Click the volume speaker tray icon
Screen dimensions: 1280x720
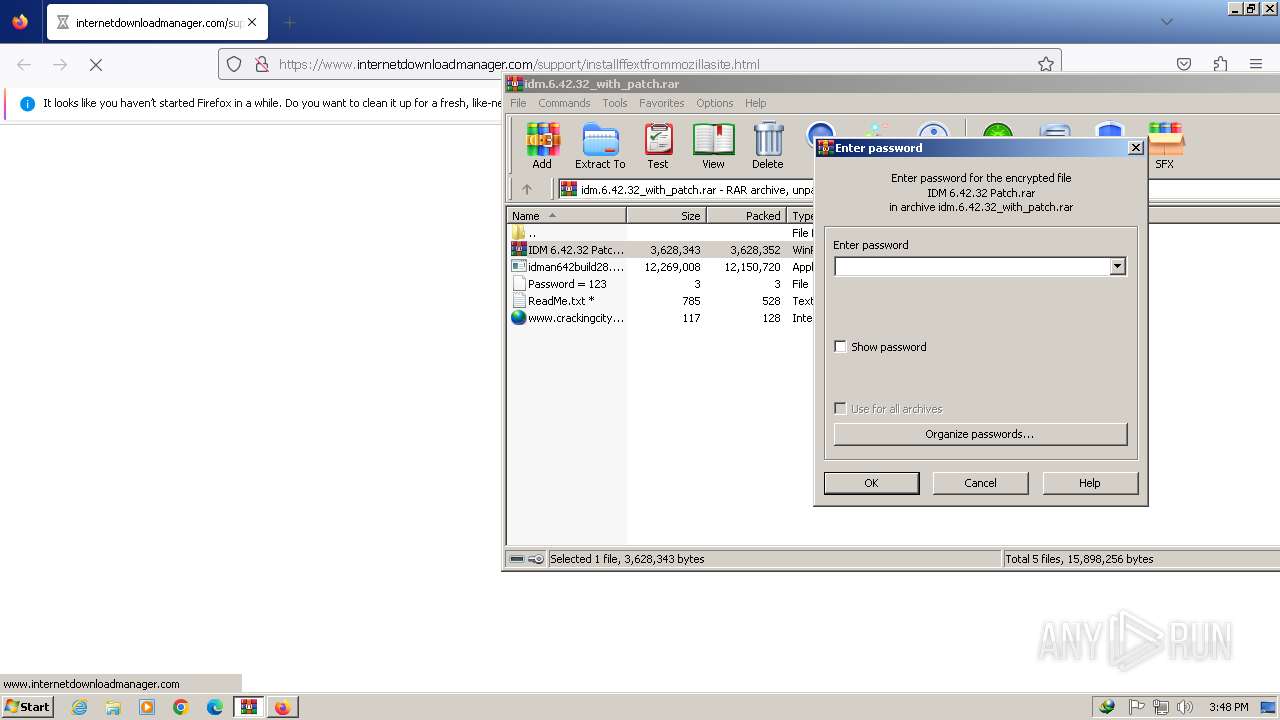[1185, 707]
